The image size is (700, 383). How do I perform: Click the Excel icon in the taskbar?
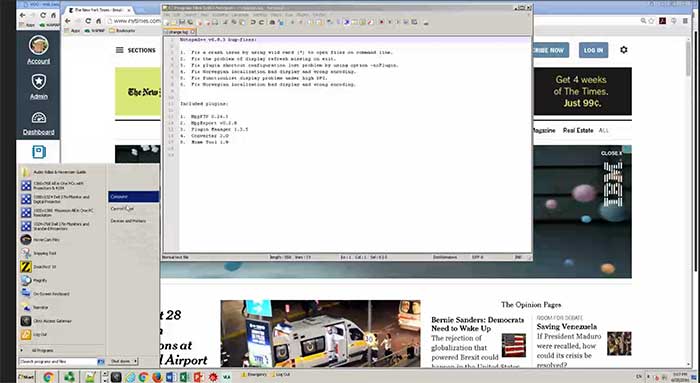pyautogui.click(x=184, y=377)
